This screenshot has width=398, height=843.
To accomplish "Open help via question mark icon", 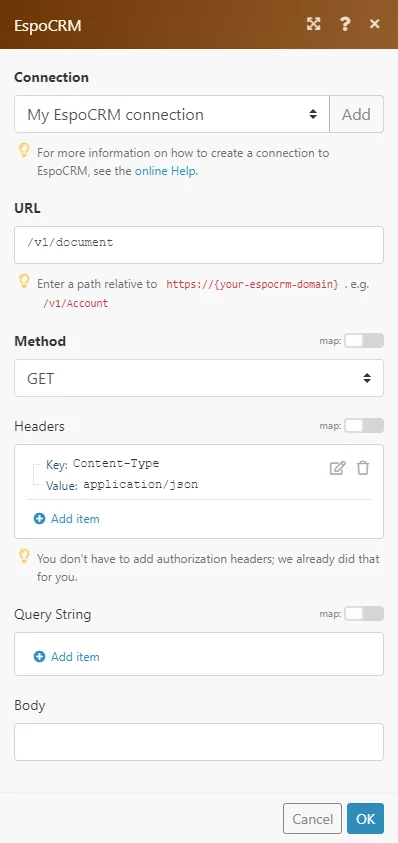I will click(345, 24).
